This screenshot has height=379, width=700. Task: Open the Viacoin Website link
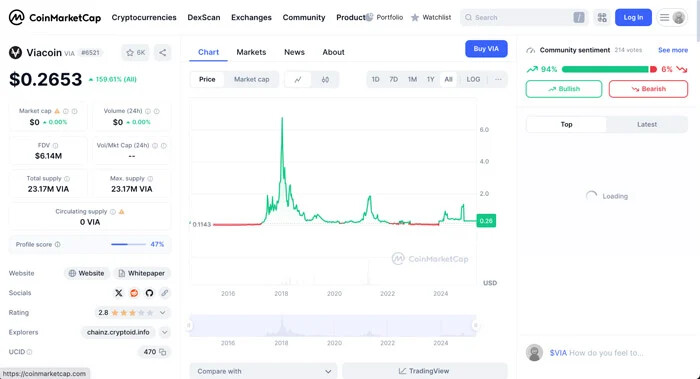[87, 273]
